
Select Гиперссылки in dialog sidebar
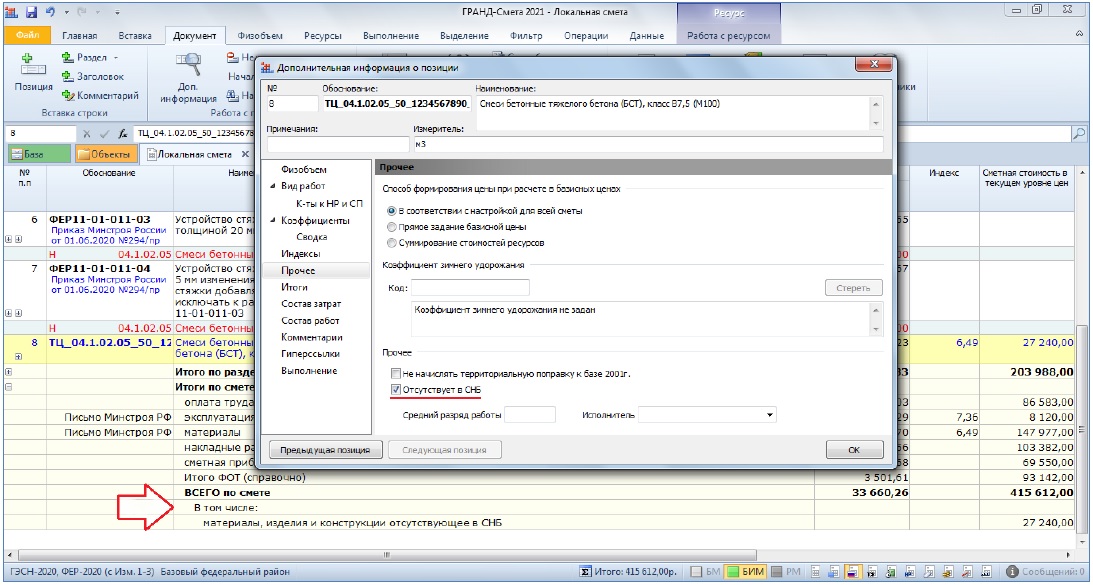pos(309,354)
